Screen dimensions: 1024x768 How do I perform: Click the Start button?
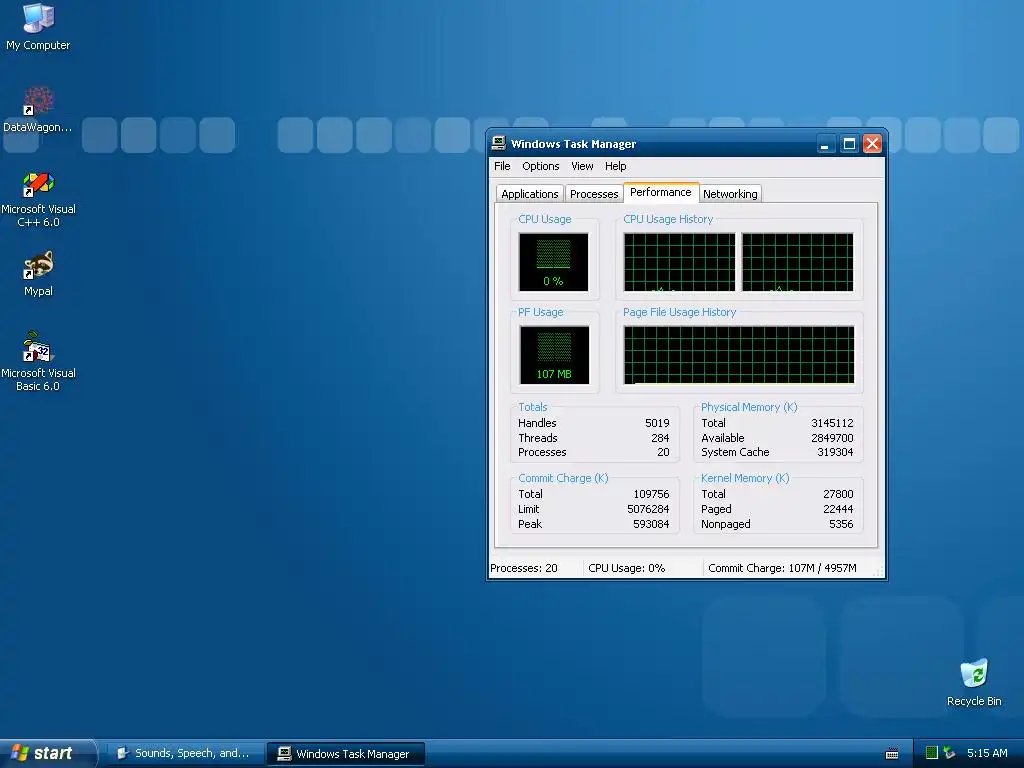click(x=47, y=753)
